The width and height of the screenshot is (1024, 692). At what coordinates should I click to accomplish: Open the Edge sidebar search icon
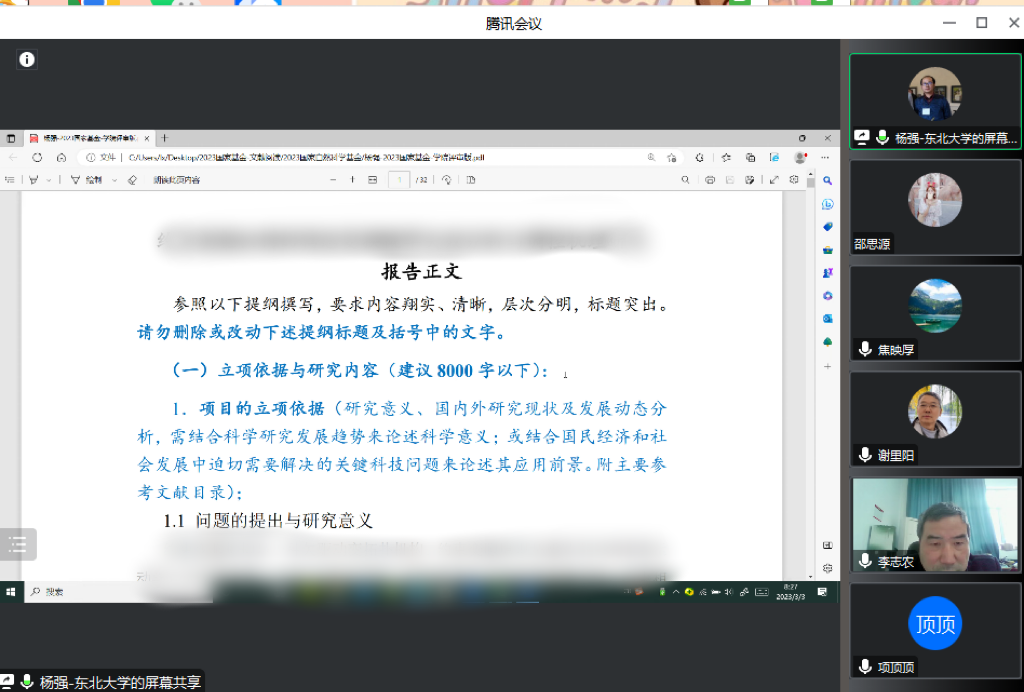click(x=827, y=180)
